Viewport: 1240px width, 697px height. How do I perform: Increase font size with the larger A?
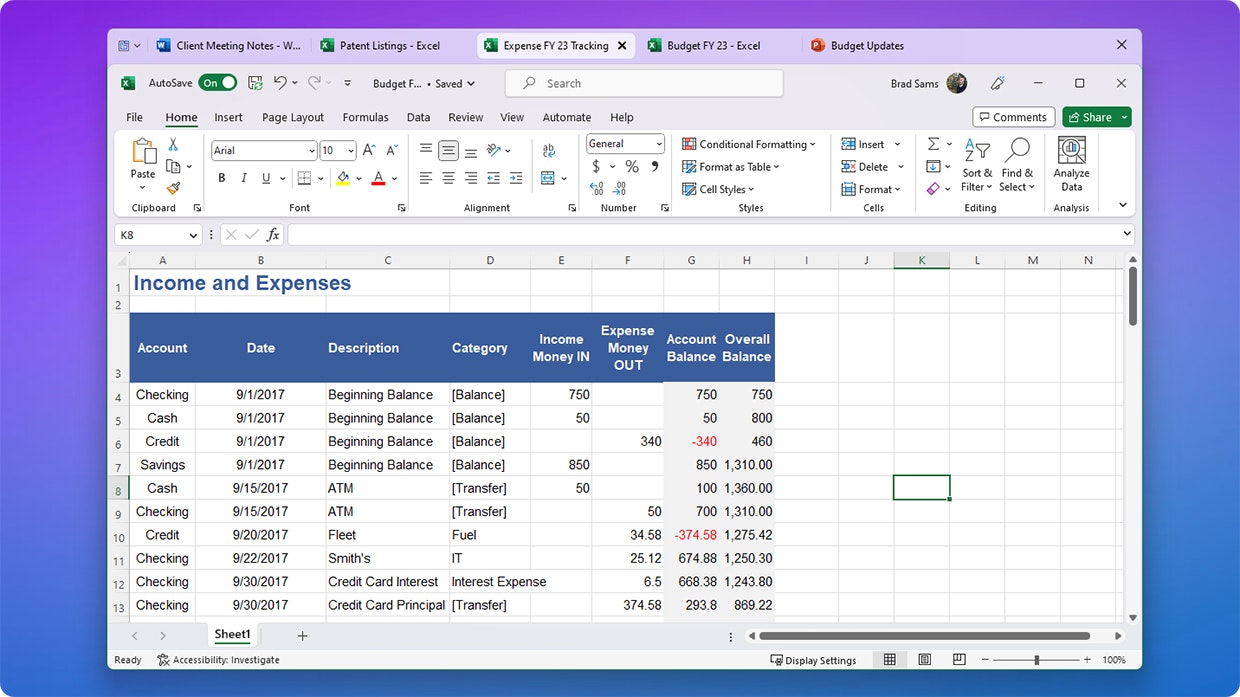369,151
